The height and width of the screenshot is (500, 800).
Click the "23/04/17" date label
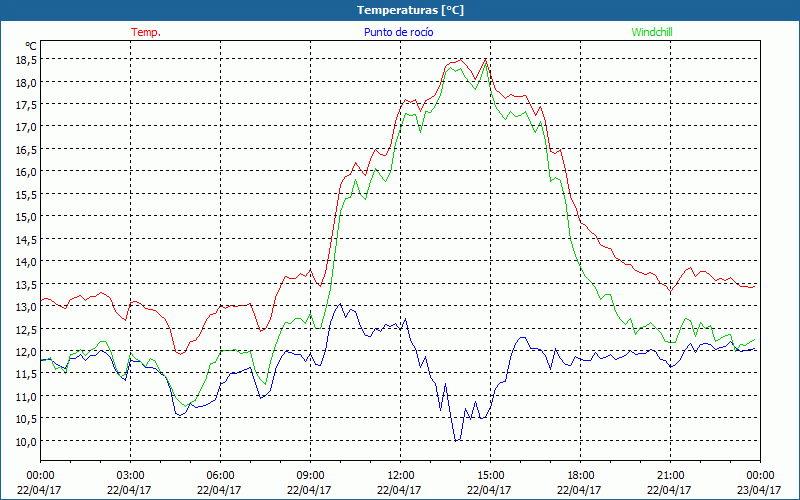(x=759, y=490)
